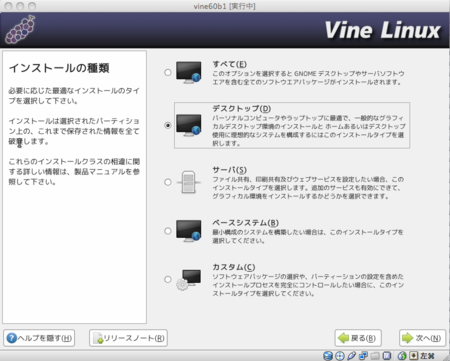Select the すべて(E) install type radio button
Image resolution: width=450 pixels, height=361 pixels.
tap(168, 72)
